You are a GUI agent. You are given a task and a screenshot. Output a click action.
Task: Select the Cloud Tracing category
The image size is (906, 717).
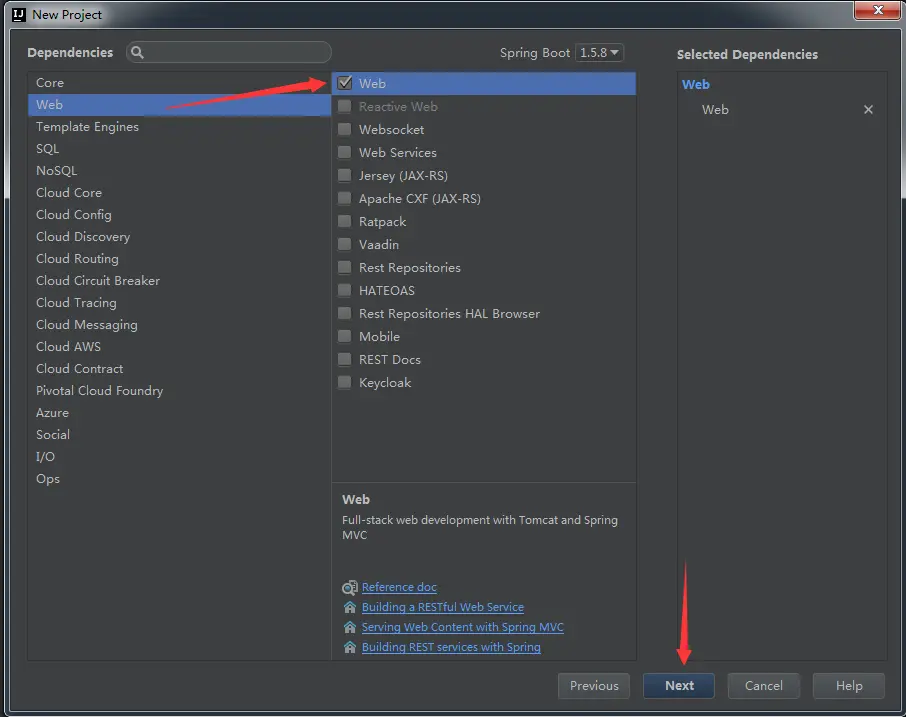point(179,302)
